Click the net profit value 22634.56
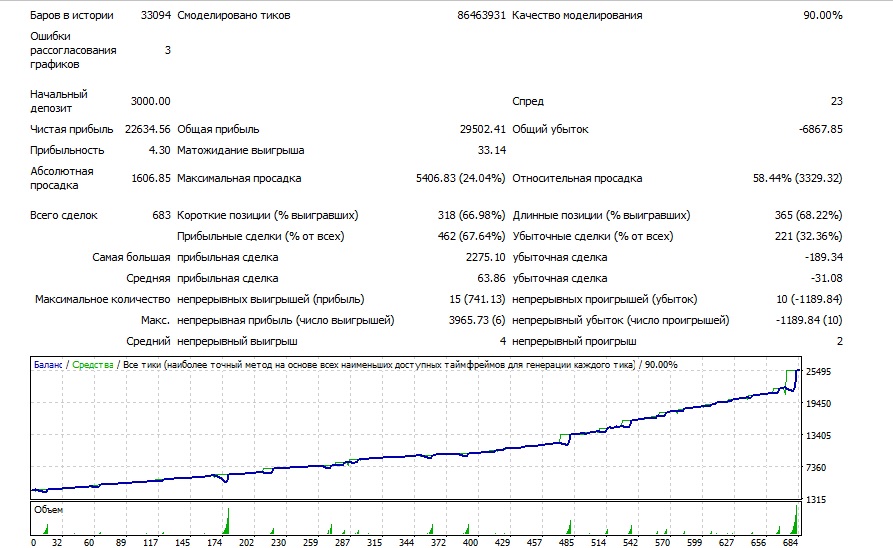This screenshot has height=548, width=893. tap(148, 129)
